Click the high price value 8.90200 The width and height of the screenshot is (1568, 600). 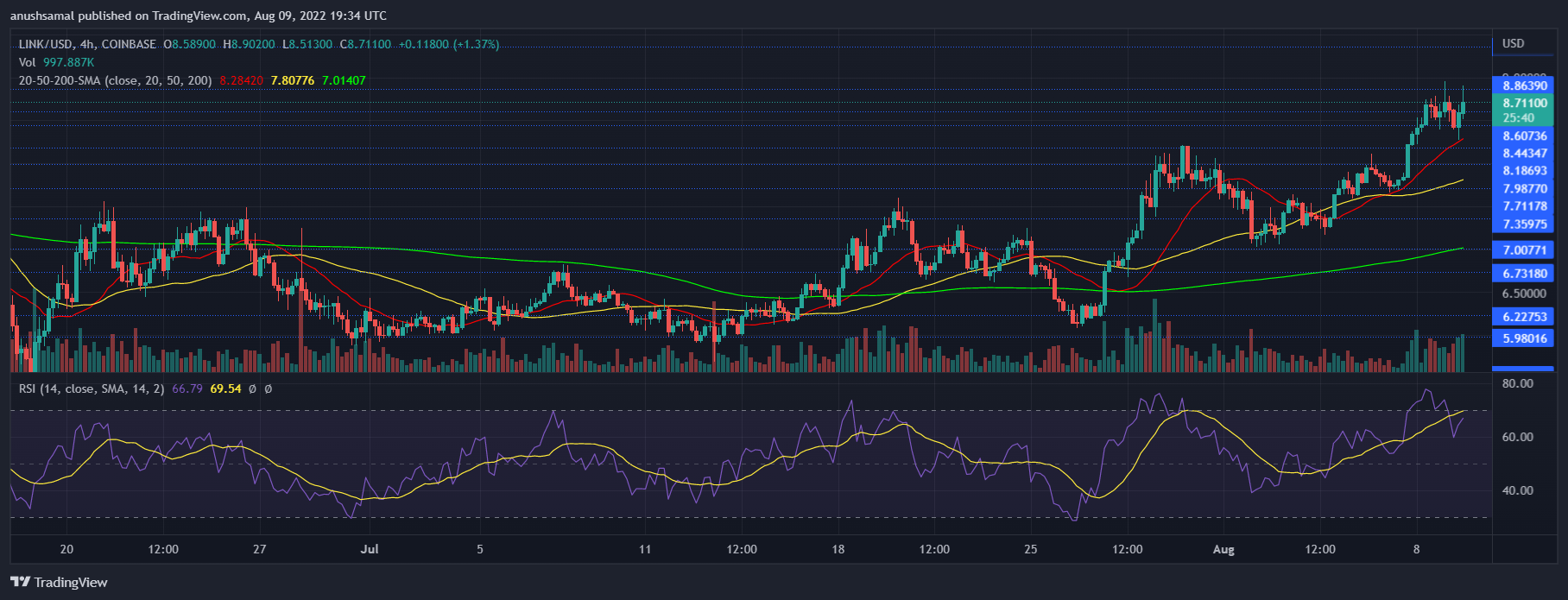(254, 44)
